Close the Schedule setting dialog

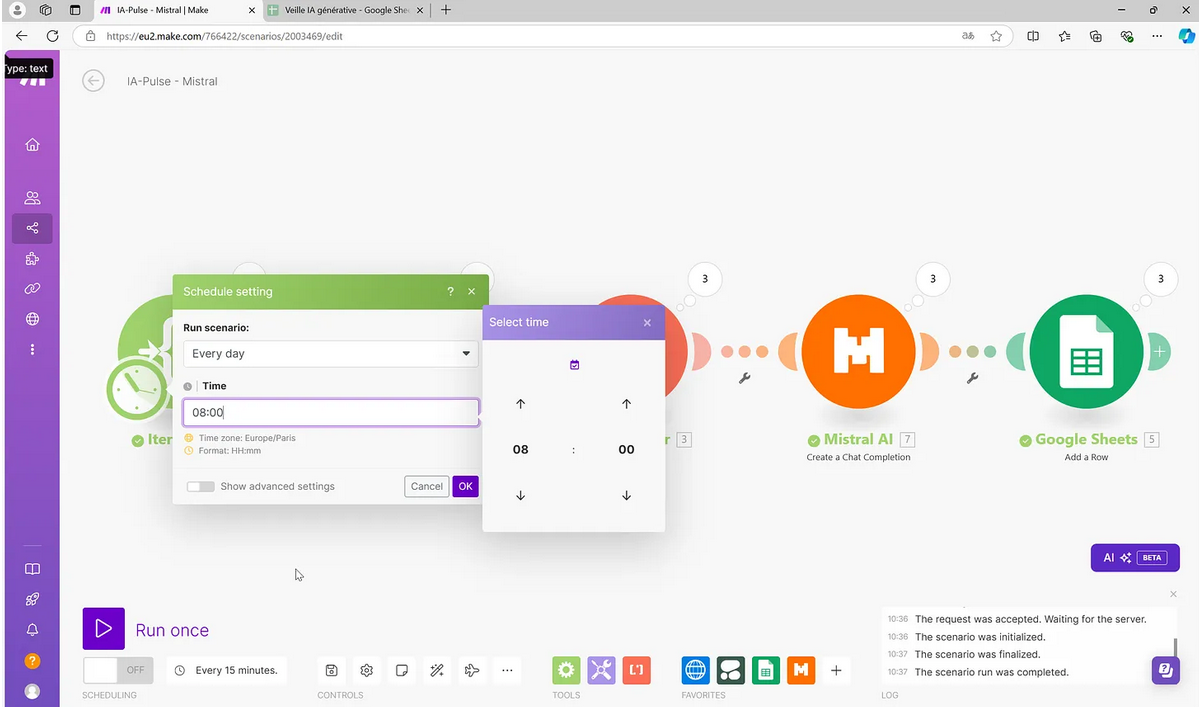[x=471, y=291]
